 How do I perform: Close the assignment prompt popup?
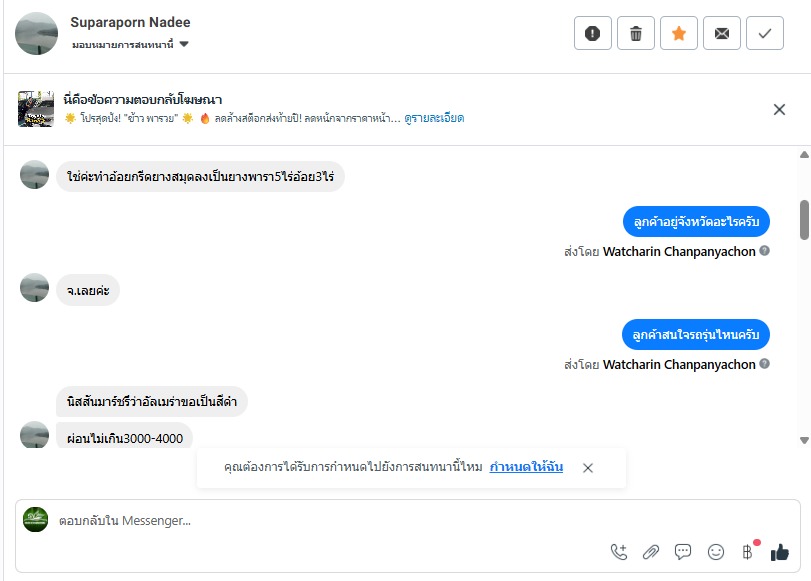coord(588,468)
